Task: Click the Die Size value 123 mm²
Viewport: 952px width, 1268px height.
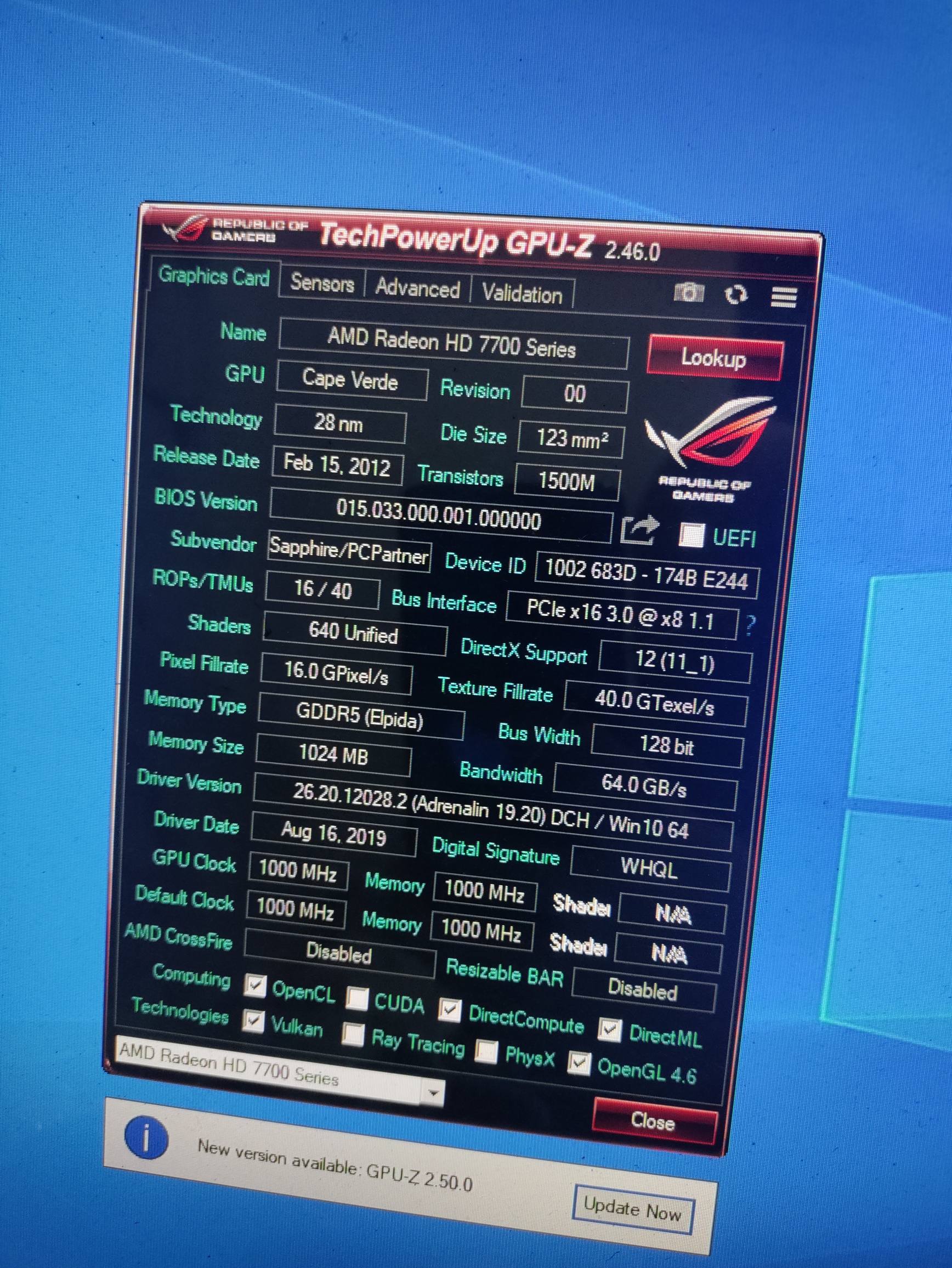Action: pyautogui.click(x=571, y=439)
